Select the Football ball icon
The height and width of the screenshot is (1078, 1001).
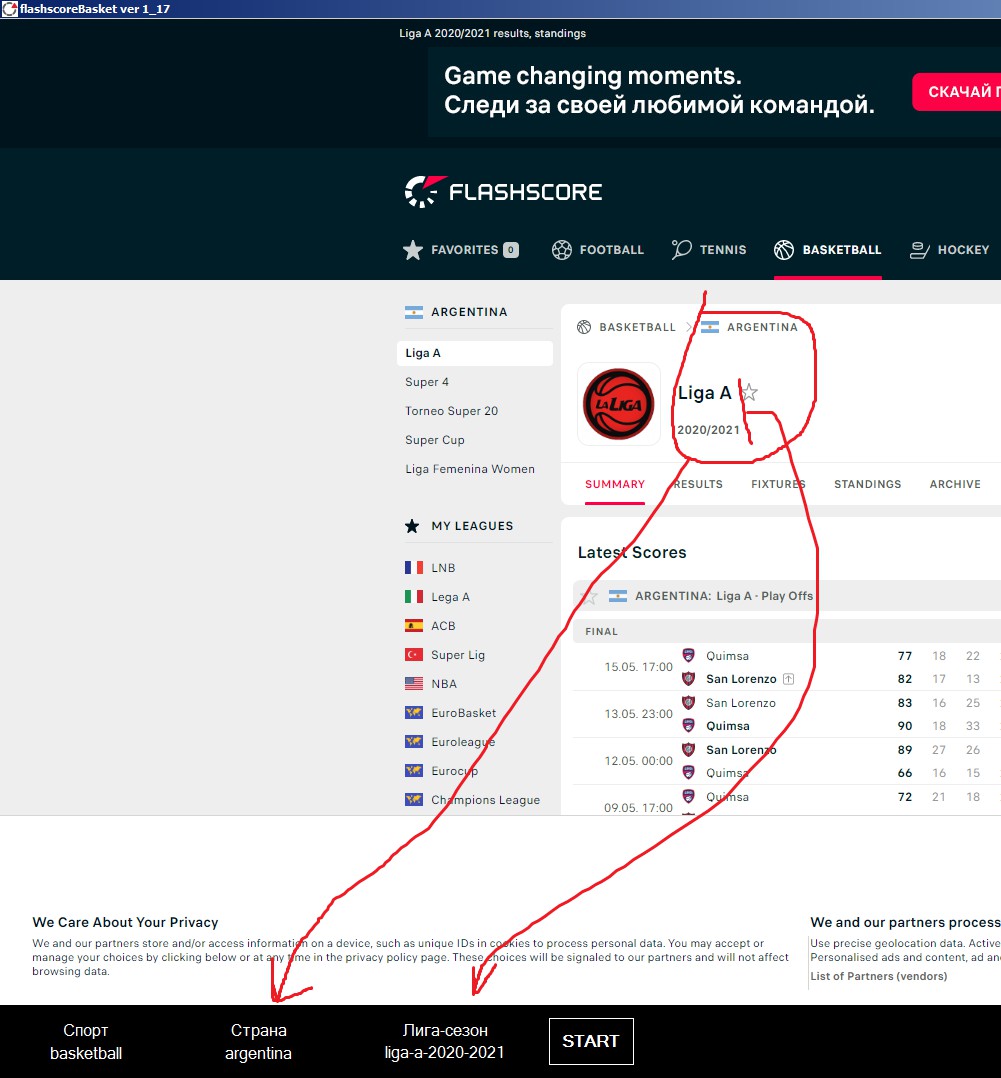[x=562, y=250]
